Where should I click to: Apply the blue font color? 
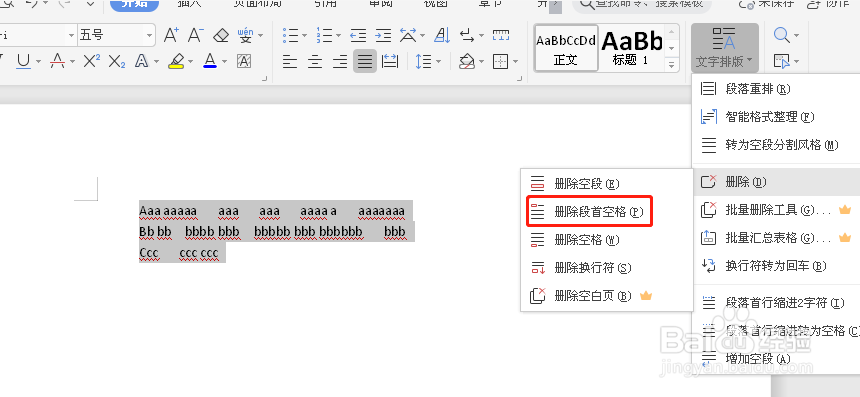(x=210, y=61)
